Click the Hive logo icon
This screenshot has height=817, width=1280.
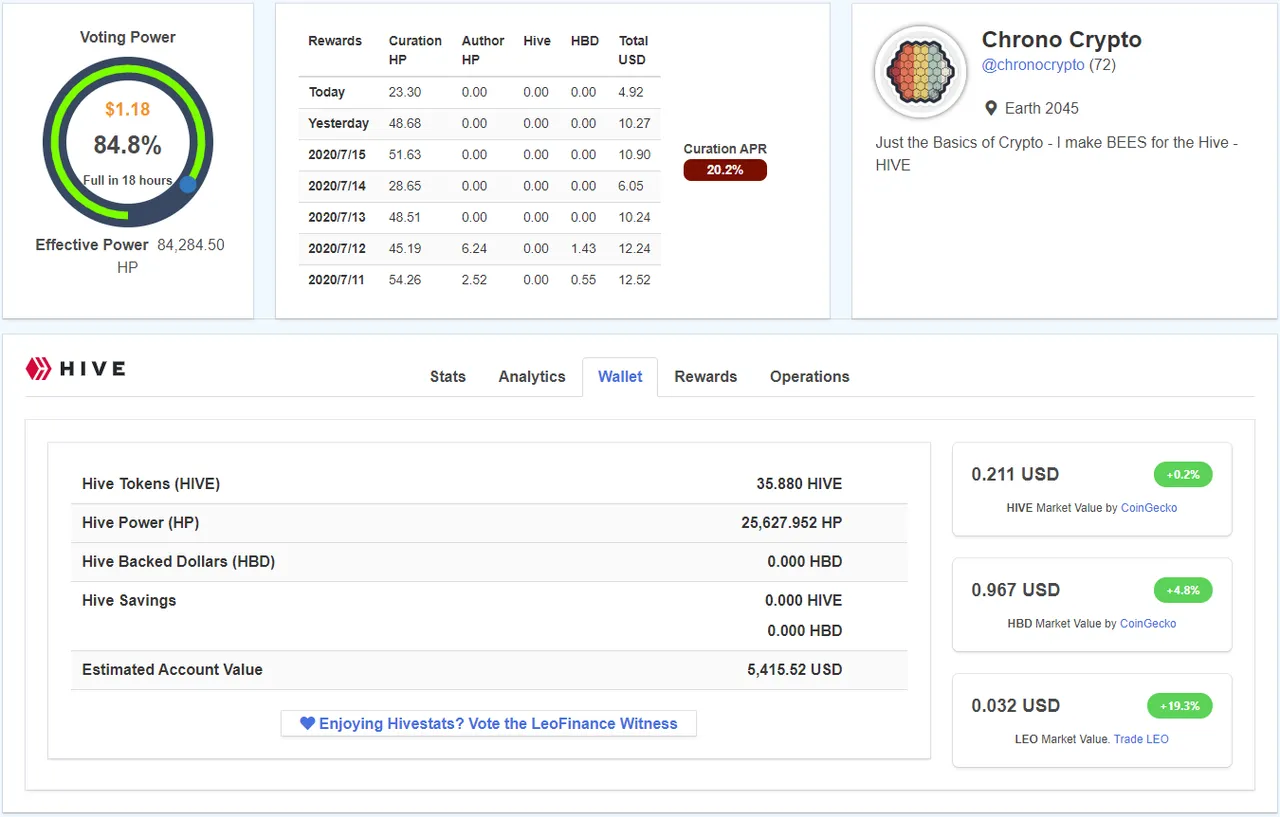pyautogui.click(x=38, y=369)
